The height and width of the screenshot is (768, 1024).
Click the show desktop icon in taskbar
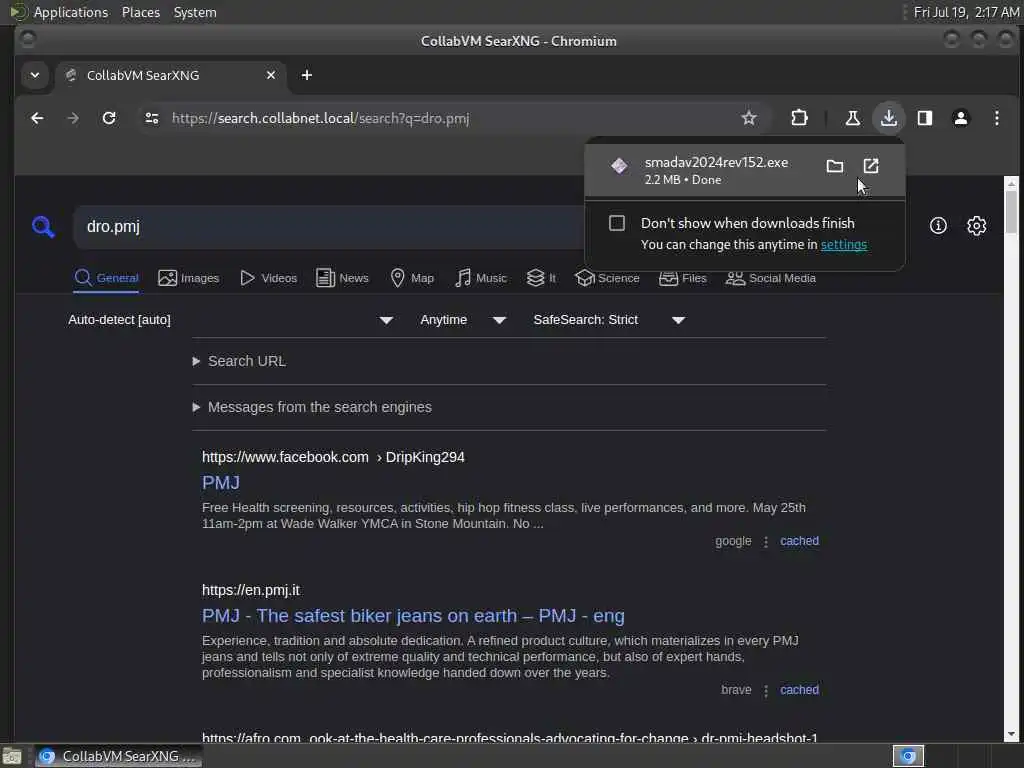(x=12, y=757)
